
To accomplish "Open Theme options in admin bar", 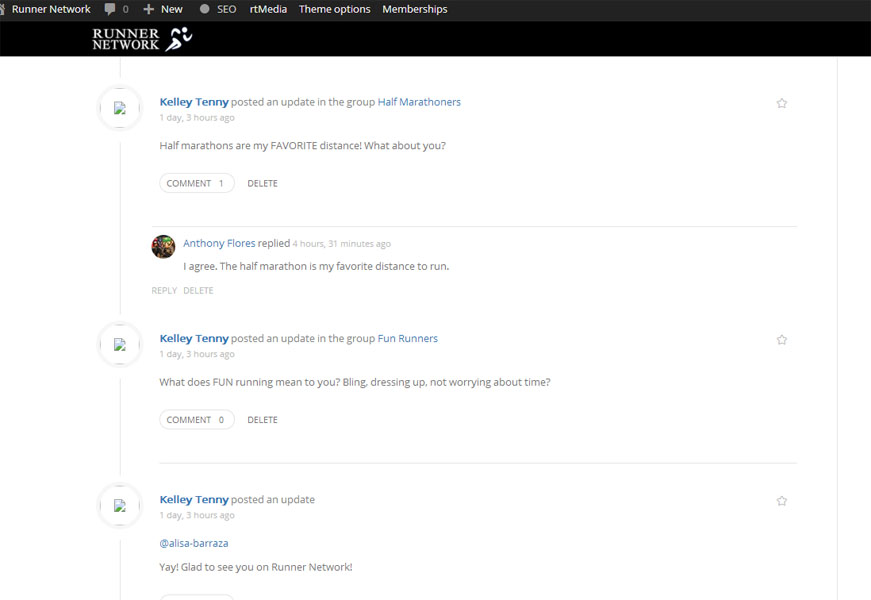I will point(334,9).
